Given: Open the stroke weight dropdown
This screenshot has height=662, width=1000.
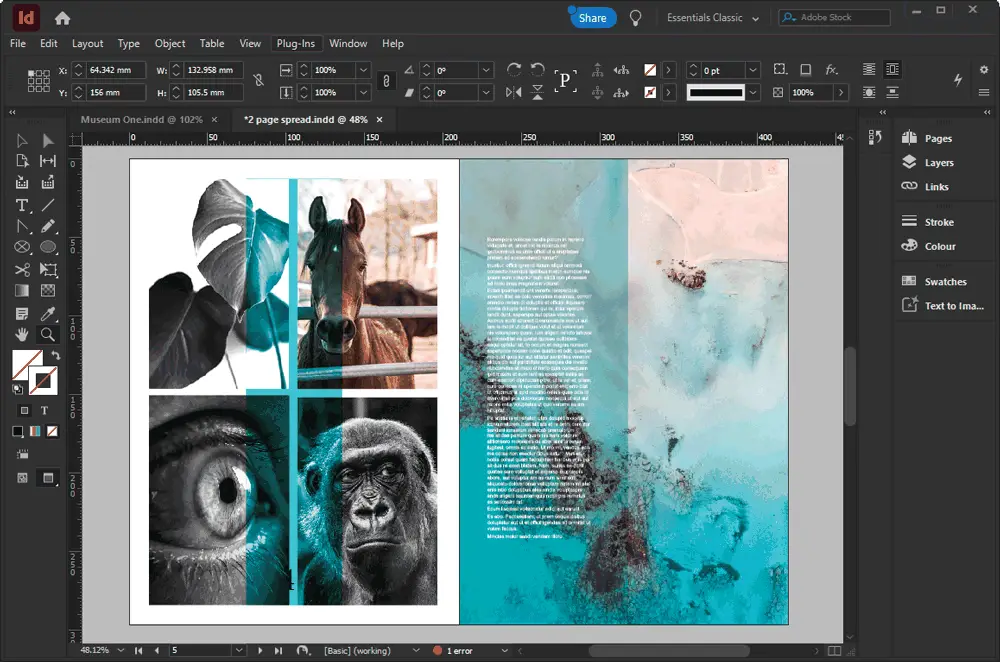Looking at the screenshot, I should pyautogui.click(x=753, y=70).
